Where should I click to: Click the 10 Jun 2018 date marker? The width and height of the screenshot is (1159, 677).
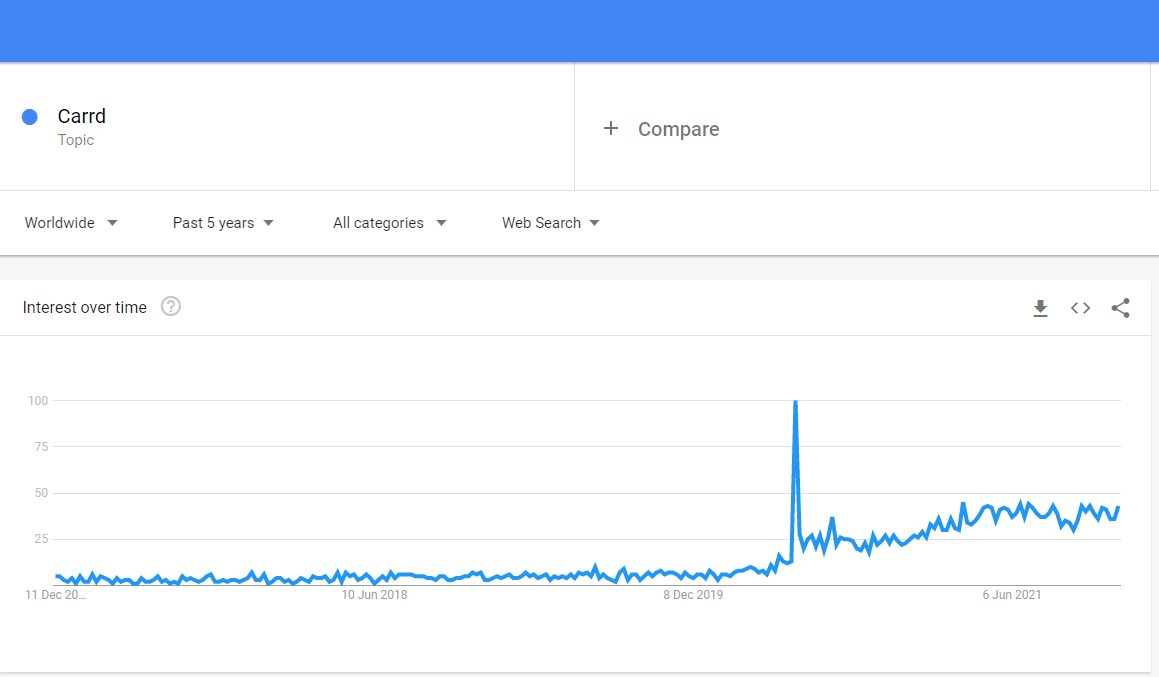pos(375,594)
